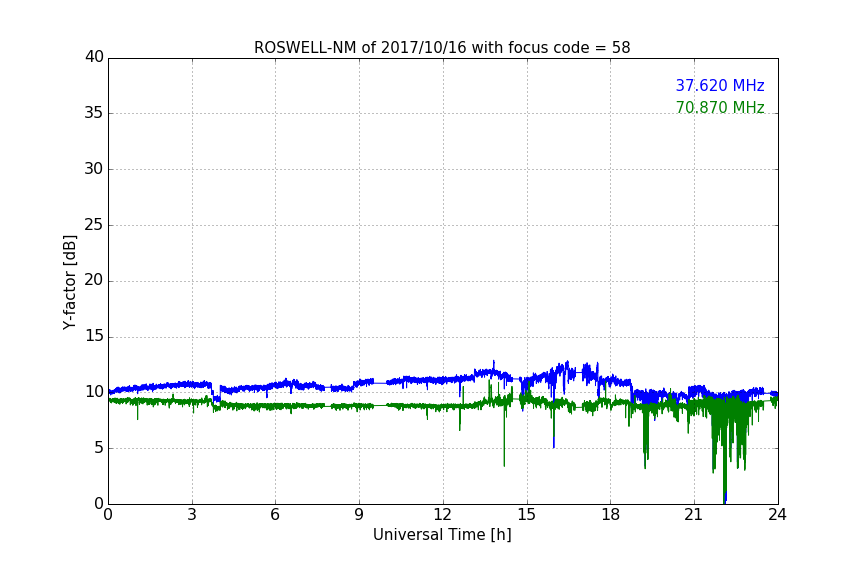
Task: Click the y-axis tick label "15"
Action: click(94, 336)
